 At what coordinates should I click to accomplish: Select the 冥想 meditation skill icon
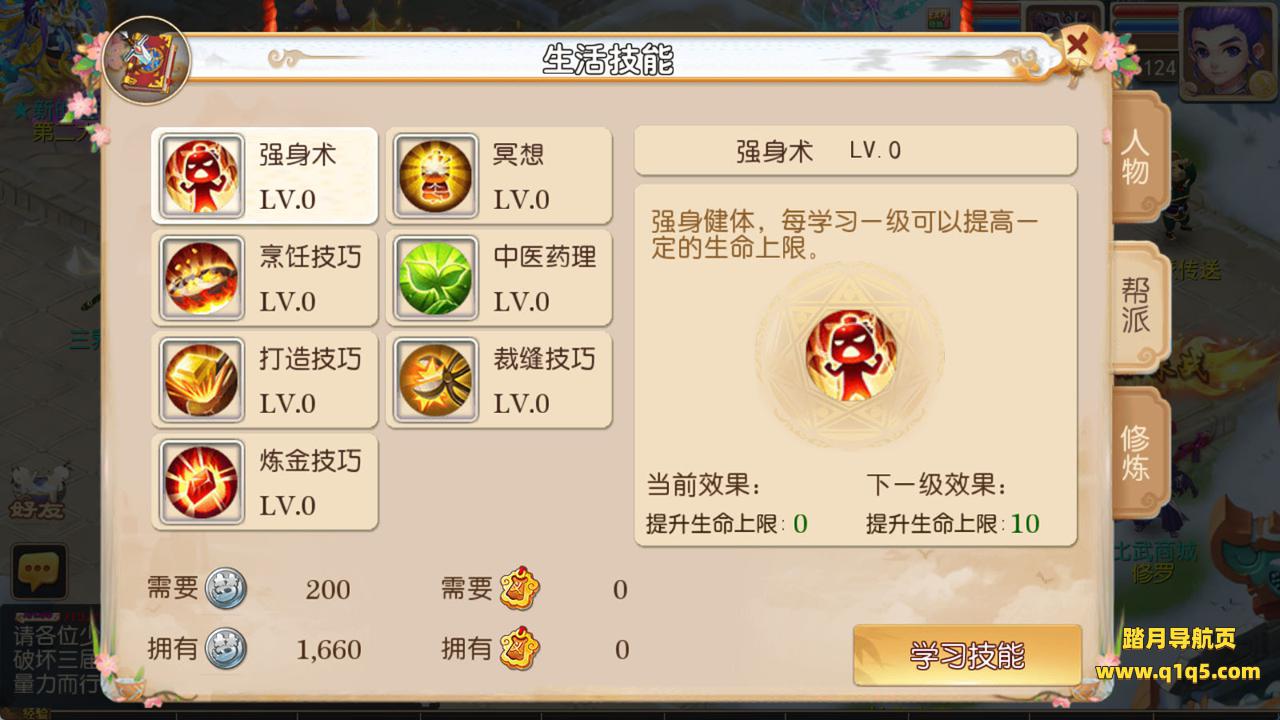[436, 176]
